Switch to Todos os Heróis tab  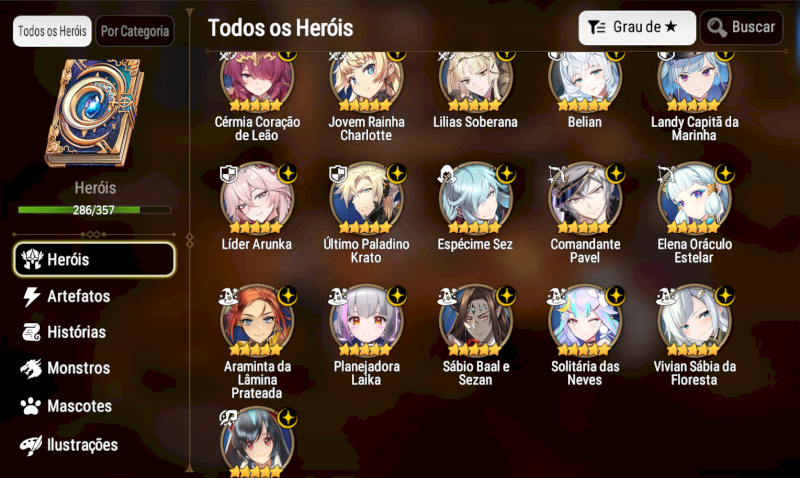tap(52, 32)
